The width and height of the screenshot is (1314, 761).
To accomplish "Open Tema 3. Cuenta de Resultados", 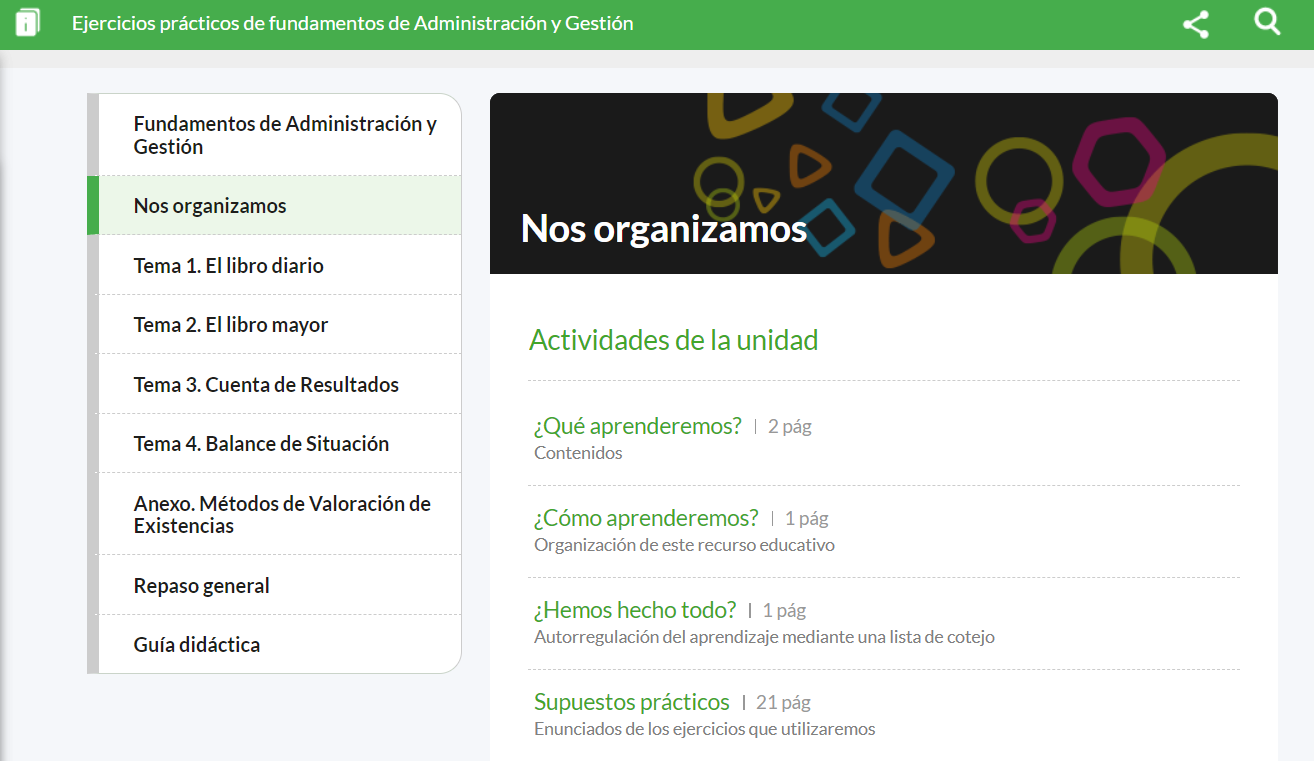I will (279, 384).
